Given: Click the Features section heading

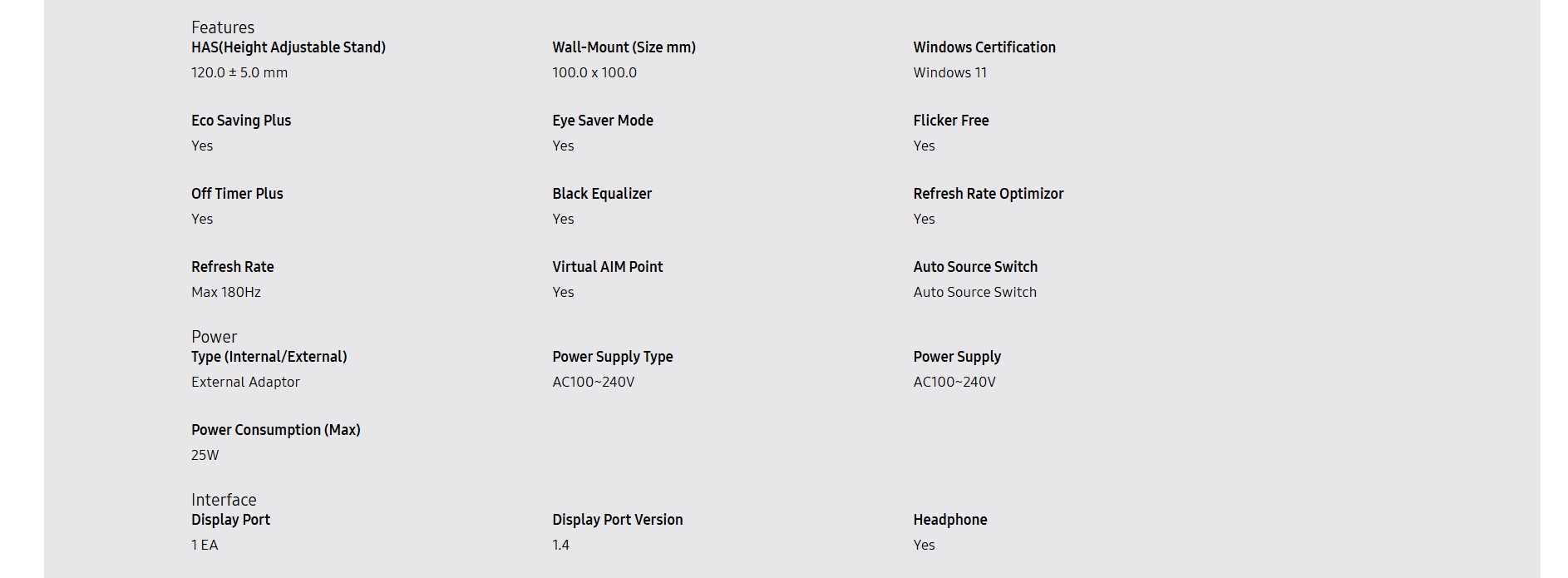Looking at the screenshot, I should pyautogui.click(x=223, y=27).
